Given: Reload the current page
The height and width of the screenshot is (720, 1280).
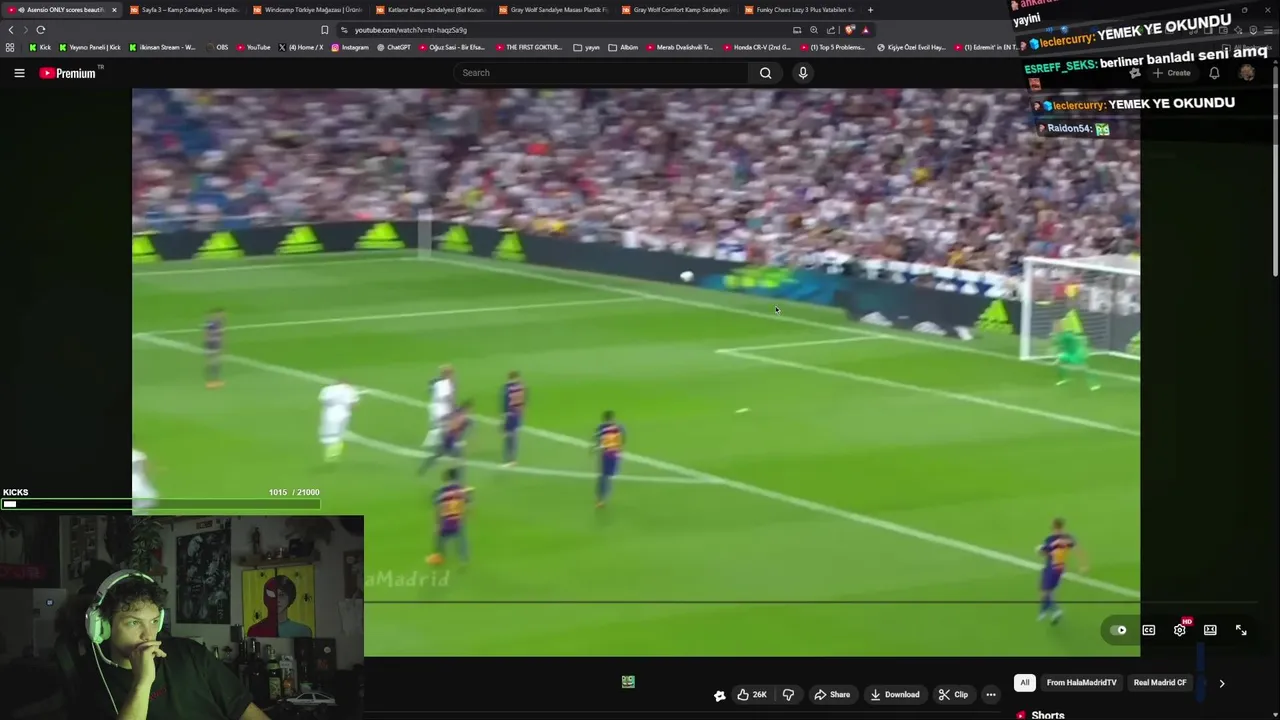Looking at the screenshot, I should point(41,30).
